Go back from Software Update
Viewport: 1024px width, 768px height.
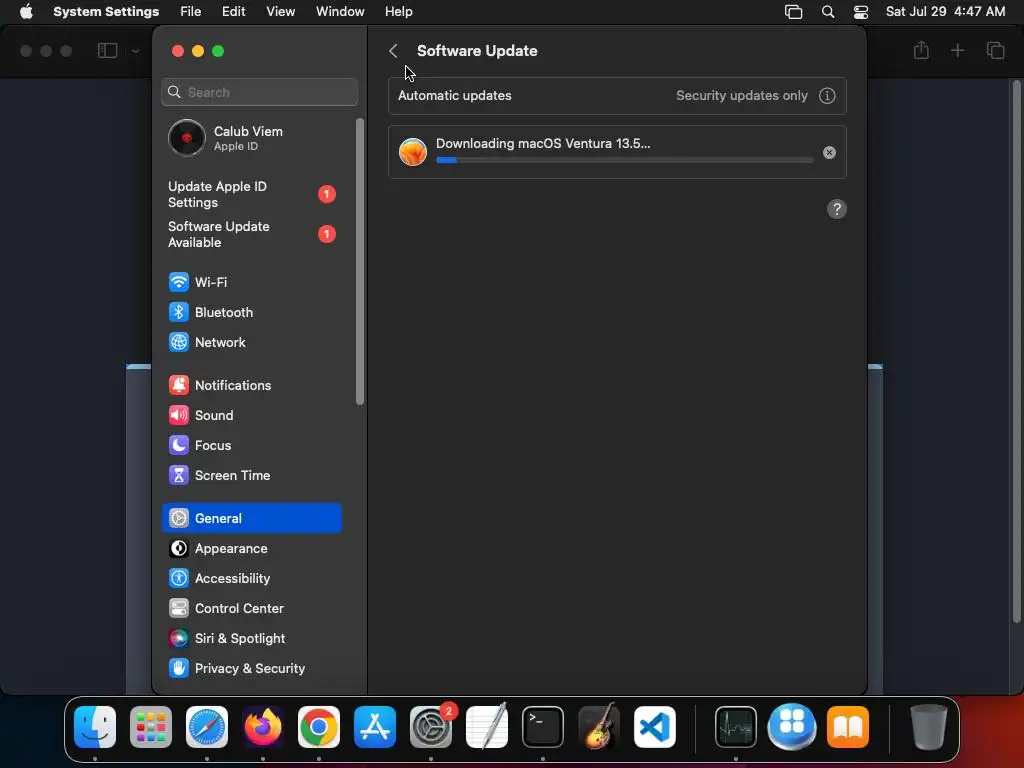click(393, 51)
